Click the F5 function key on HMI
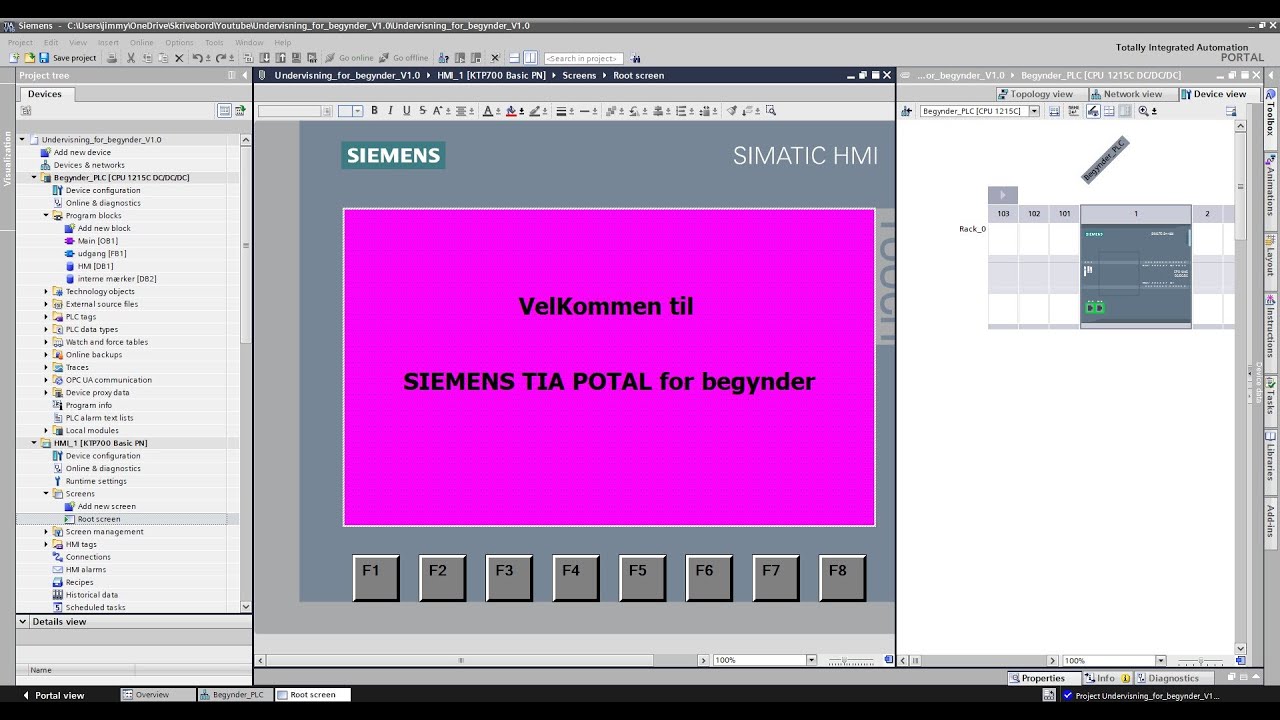Screen dimensions: 1280x720 click(642, 578)
